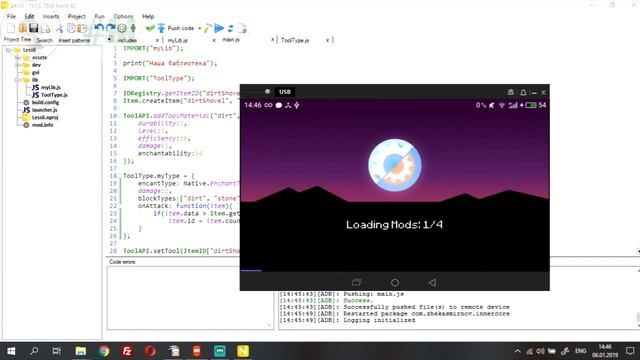
Task: Open the Project menu
Action: [77, 16]
